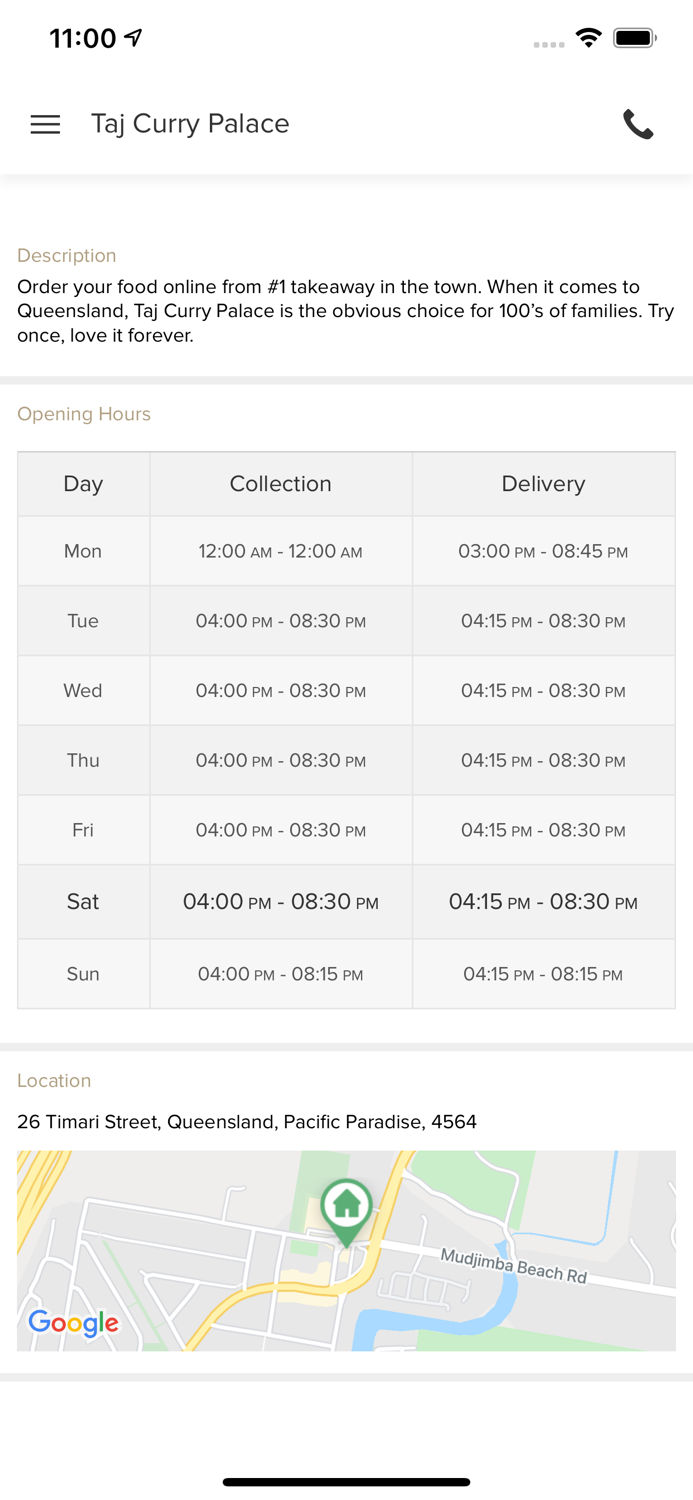This screenshot has height=1500, width=693.
Task: Tap the Google logo on map
Action: click(x=73, y=1323)
